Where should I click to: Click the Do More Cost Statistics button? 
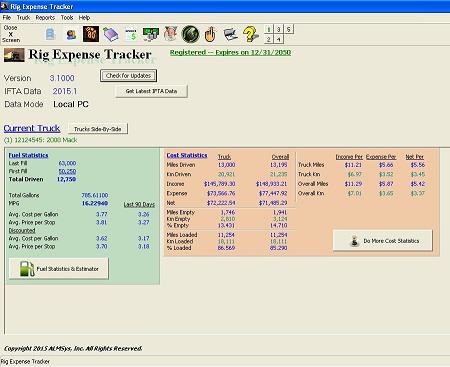click(x=383, y=241)
